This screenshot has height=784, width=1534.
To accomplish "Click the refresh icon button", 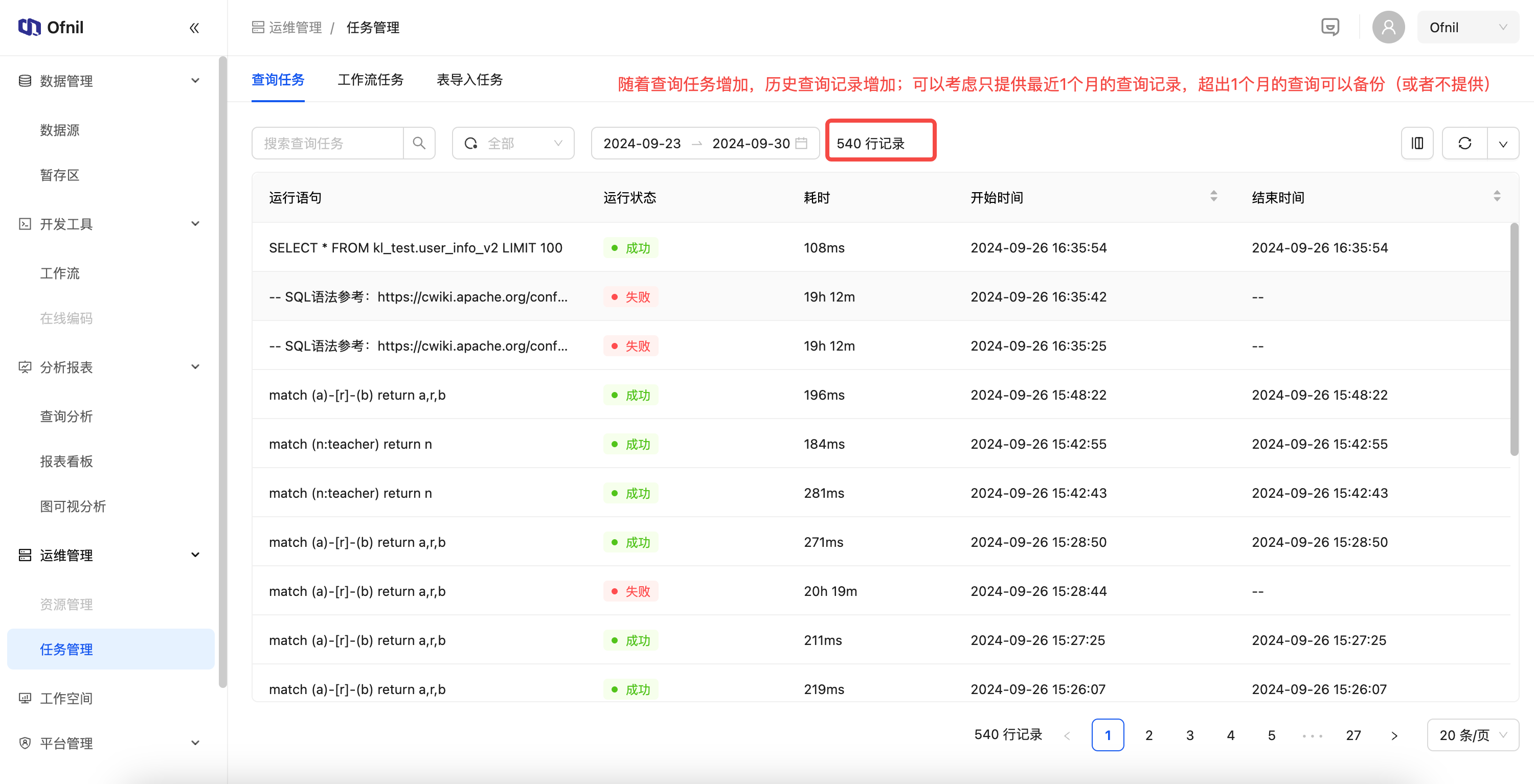I will [x=1465, y=144].
